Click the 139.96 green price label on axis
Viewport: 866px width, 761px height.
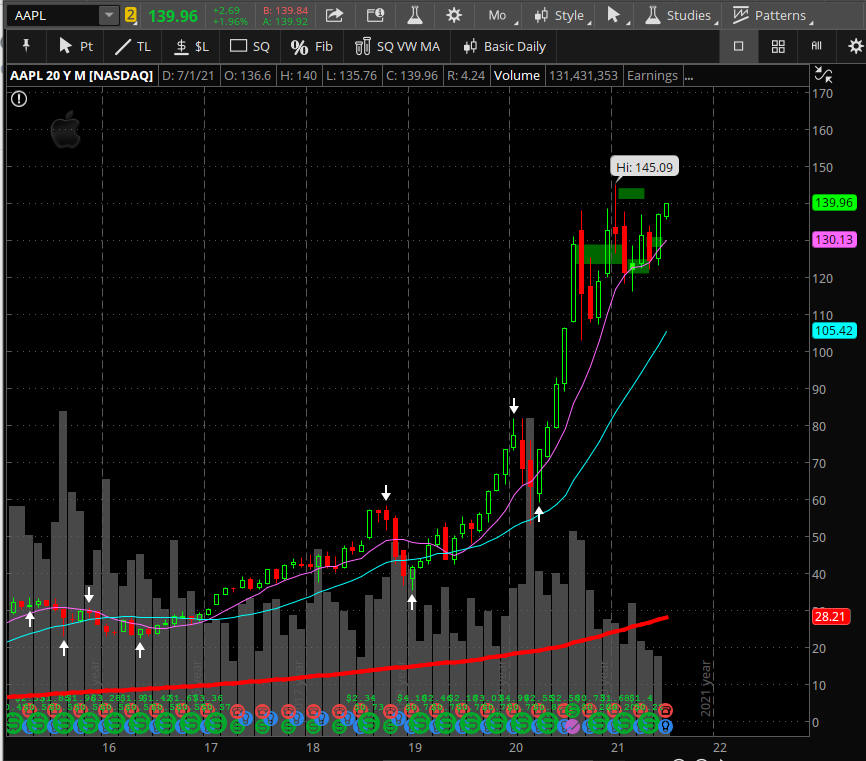[833, 203]
